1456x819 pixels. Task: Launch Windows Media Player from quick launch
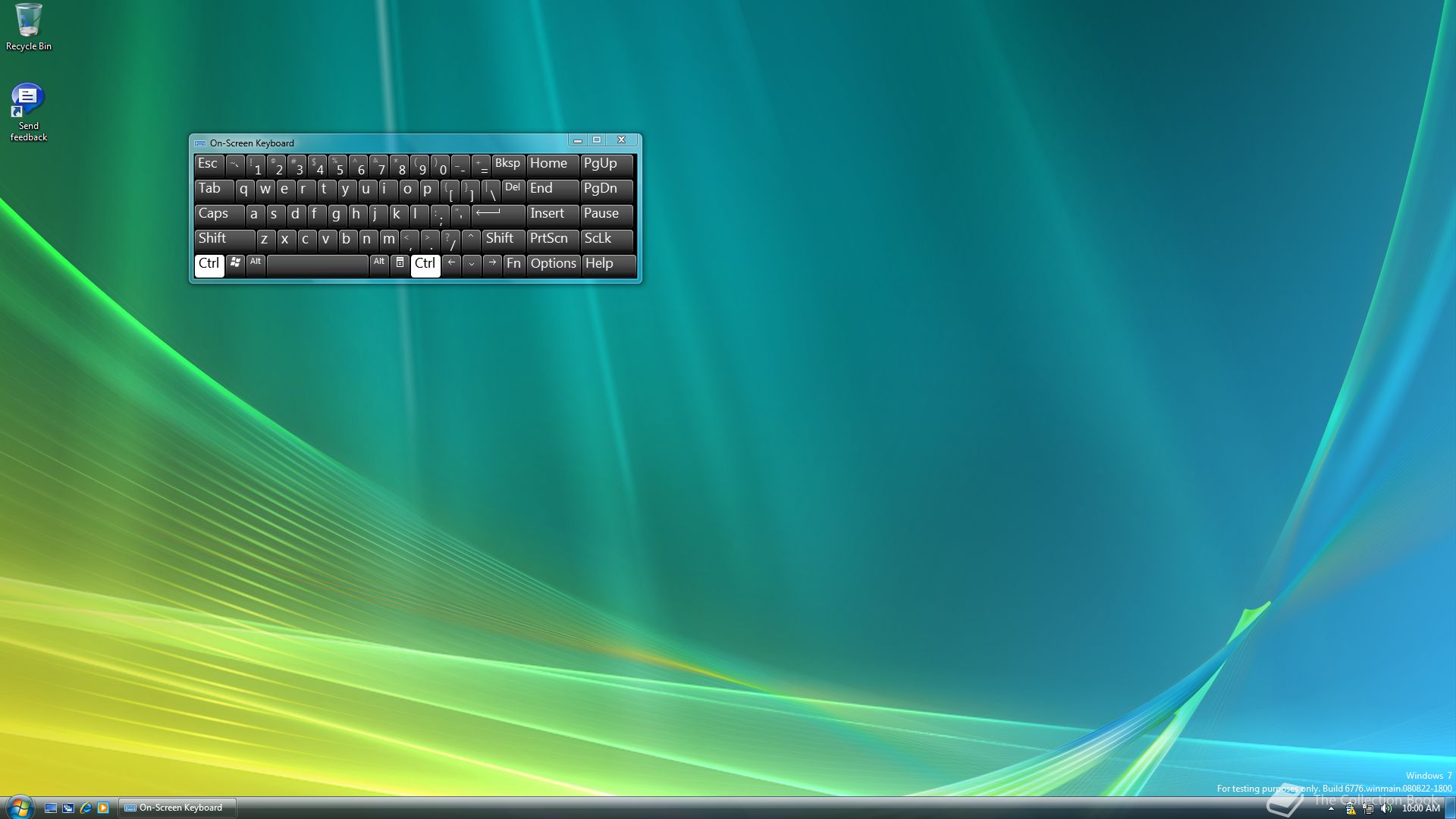(103, 808)
